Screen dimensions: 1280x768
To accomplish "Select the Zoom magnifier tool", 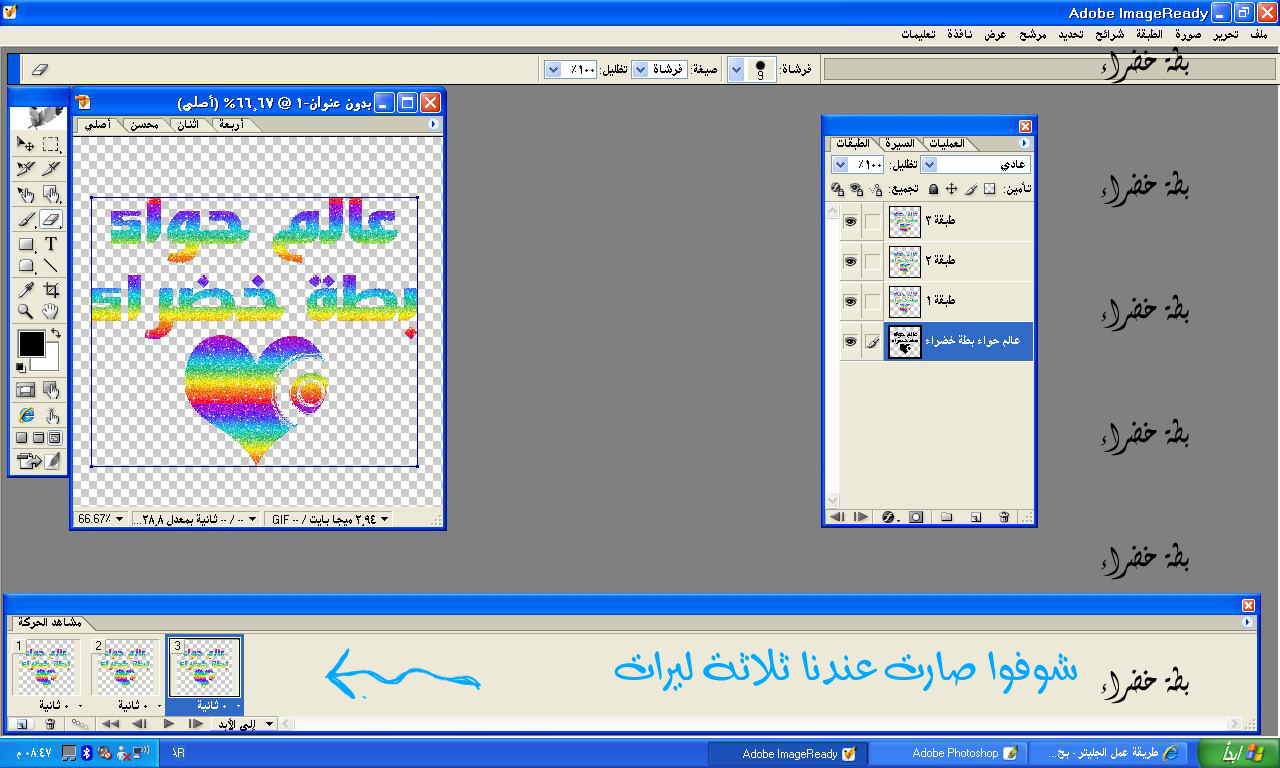I will [26, 312].
